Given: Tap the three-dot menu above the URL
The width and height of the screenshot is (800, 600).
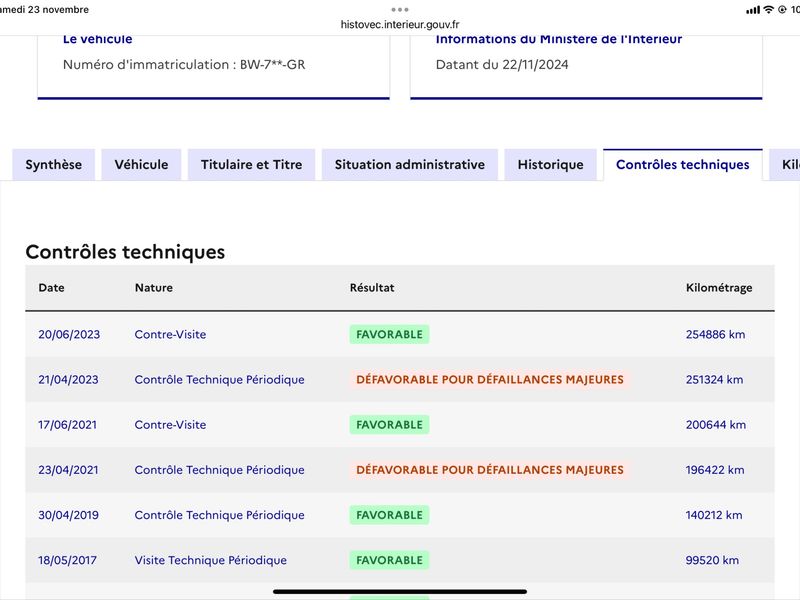Looking at the screenshot, I should coord(400,10).
